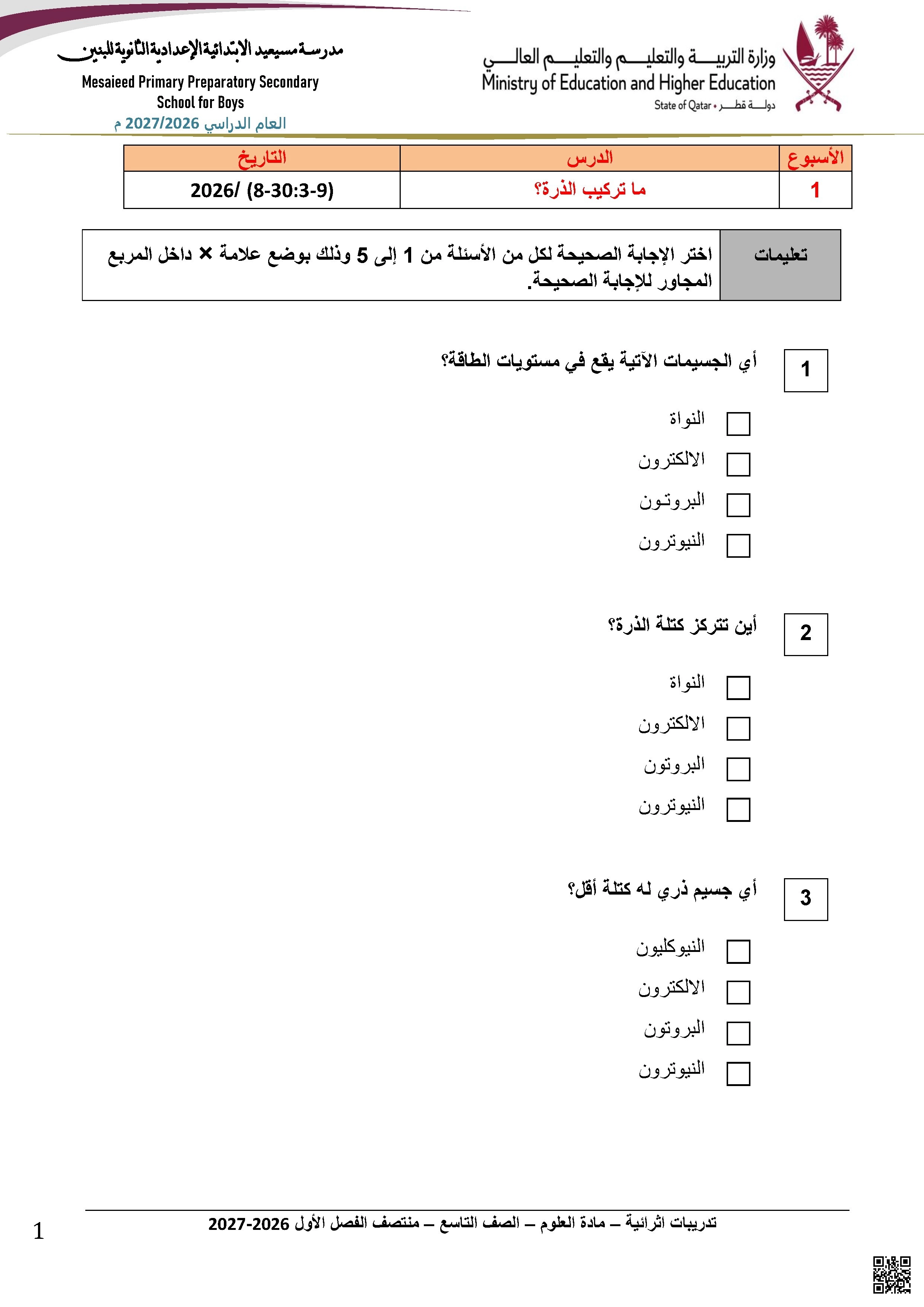Click question number 3 box

(x=806, y=899)
